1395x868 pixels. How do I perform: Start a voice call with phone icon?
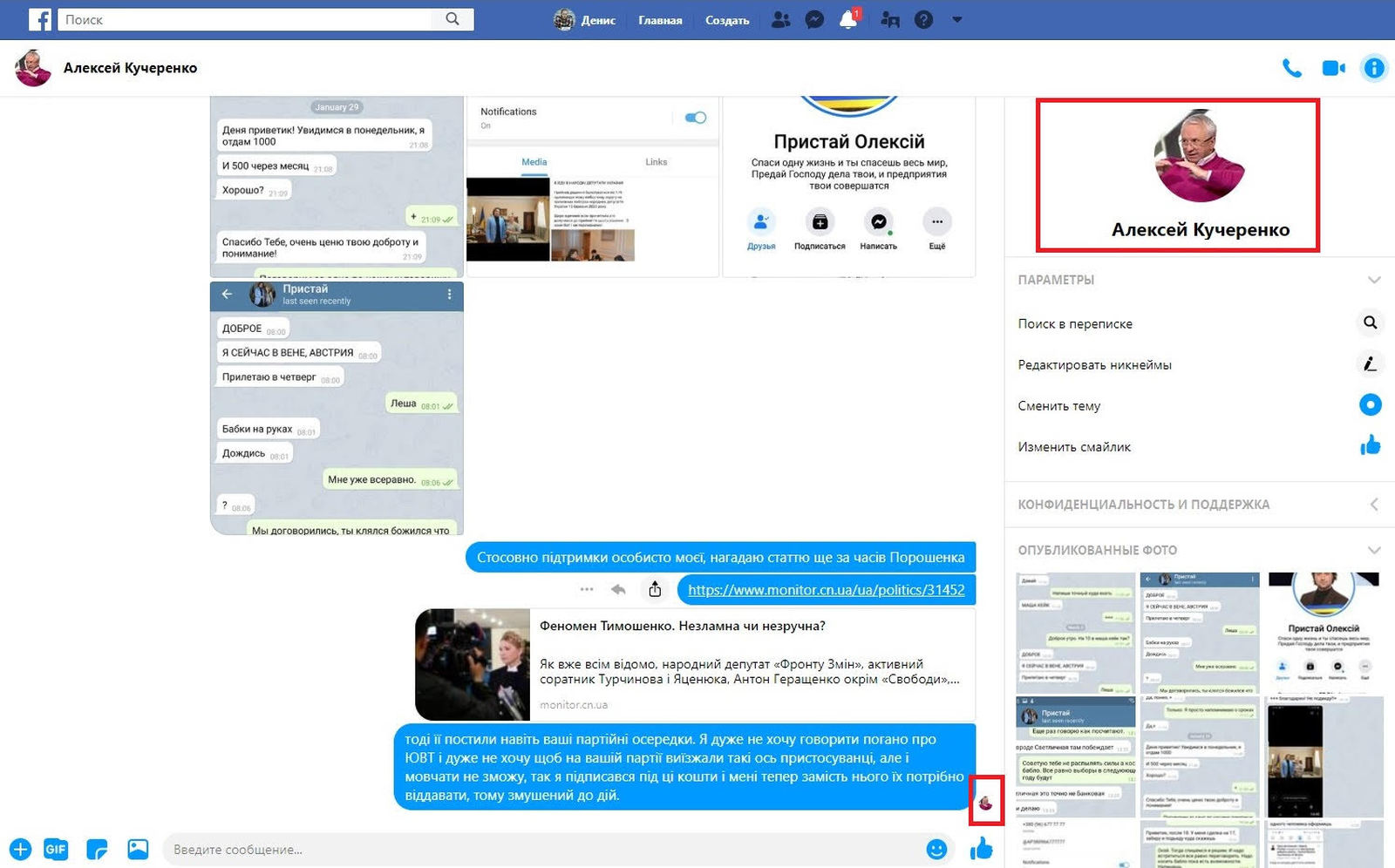[1292, 68]
